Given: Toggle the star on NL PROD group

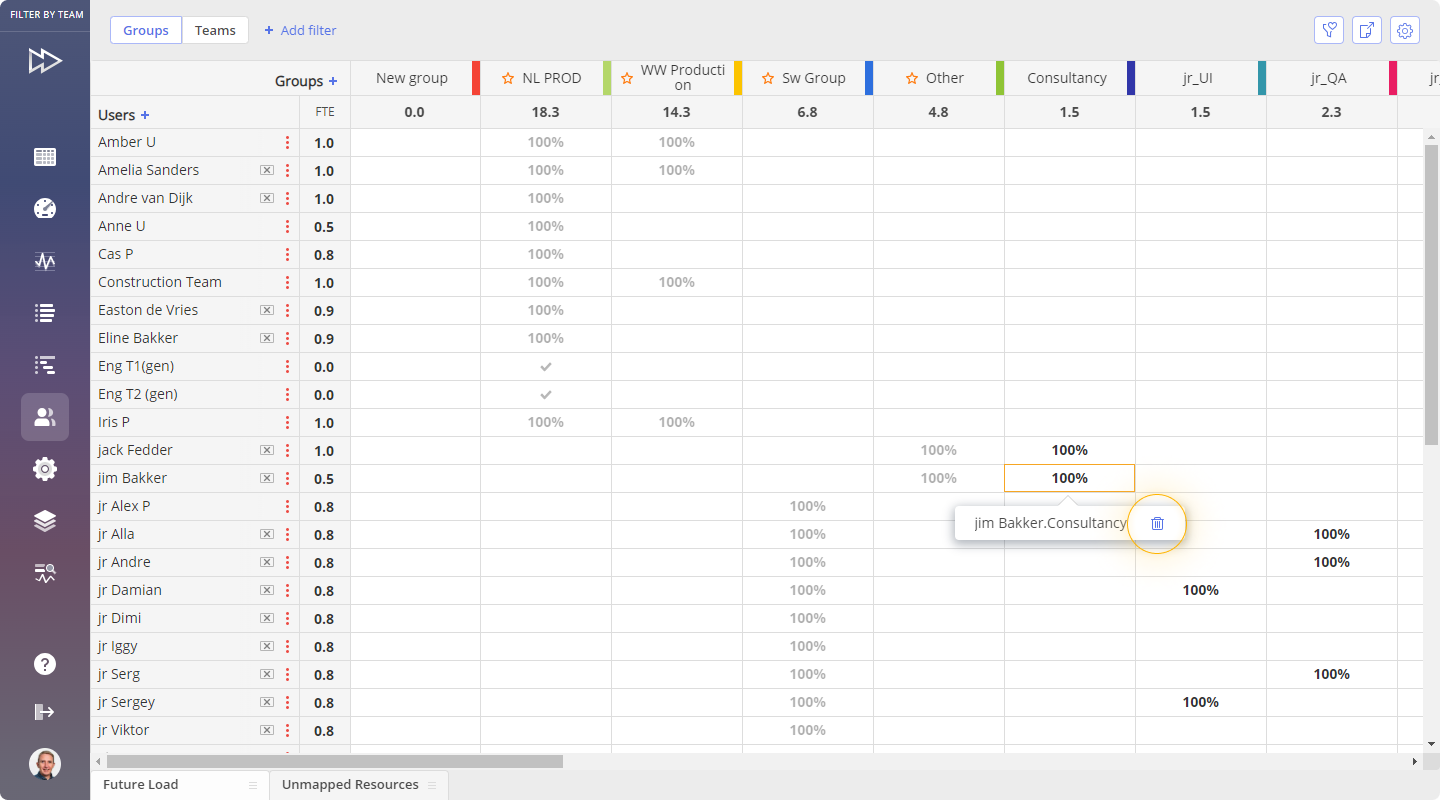Looking at the screenshot, I should (x=508, y=78).
